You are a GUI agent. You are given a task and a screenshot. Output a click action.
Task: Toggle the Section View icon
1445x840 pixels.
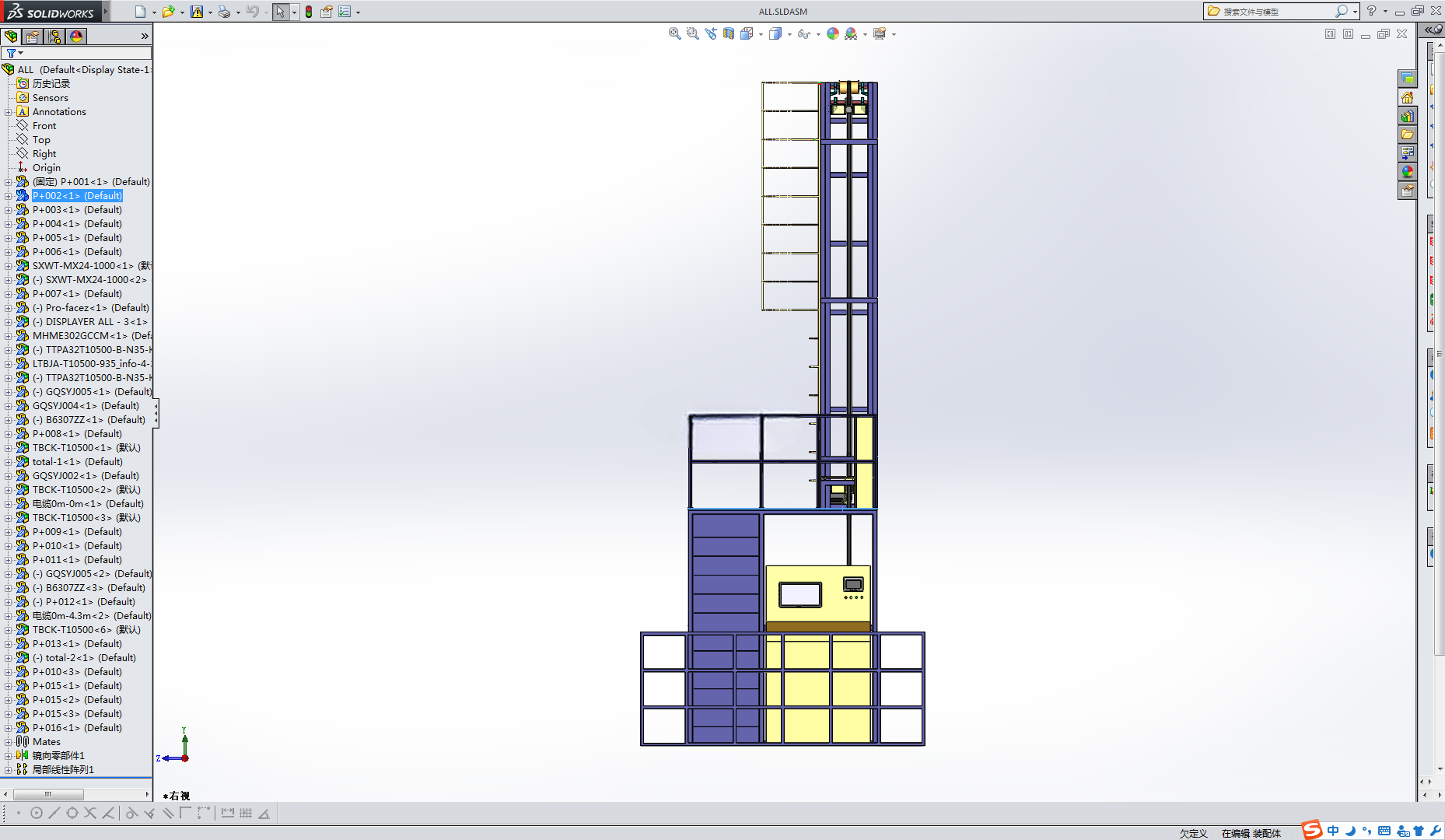tap(729, 33)
